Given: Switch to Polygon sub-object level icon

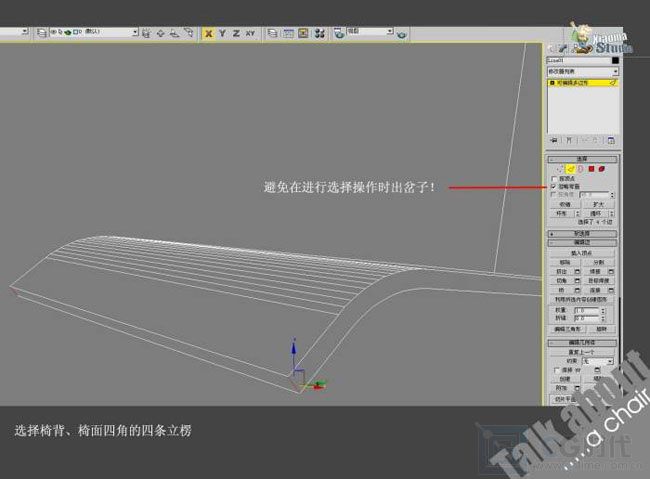Looking at the screenshot, I should pyautogui.click(x=592, y=169).
